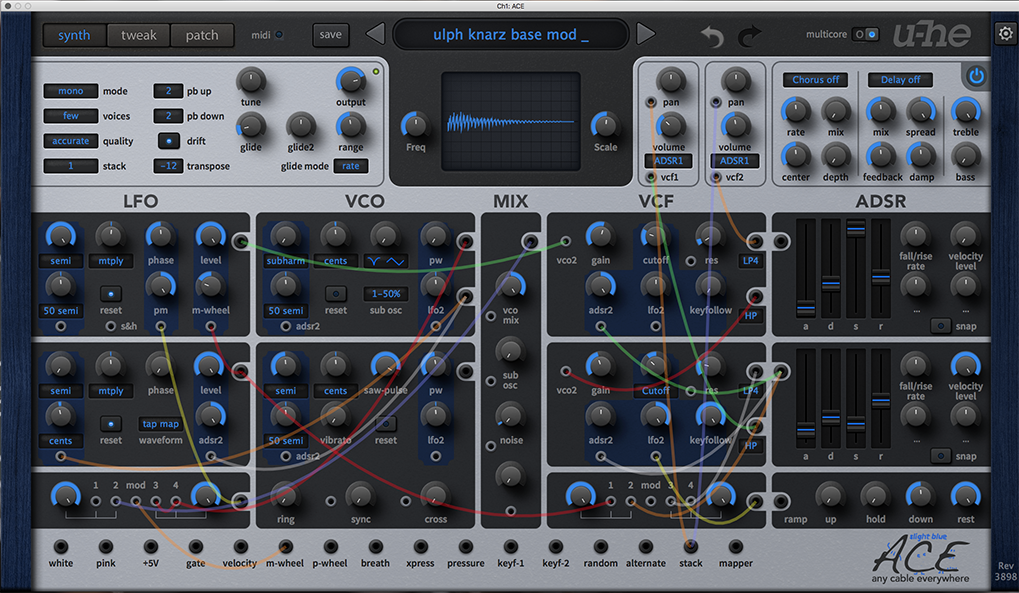Click the waveform oscilloscope display
This screenshot has width=1019, height=593.
pos(510,122)
